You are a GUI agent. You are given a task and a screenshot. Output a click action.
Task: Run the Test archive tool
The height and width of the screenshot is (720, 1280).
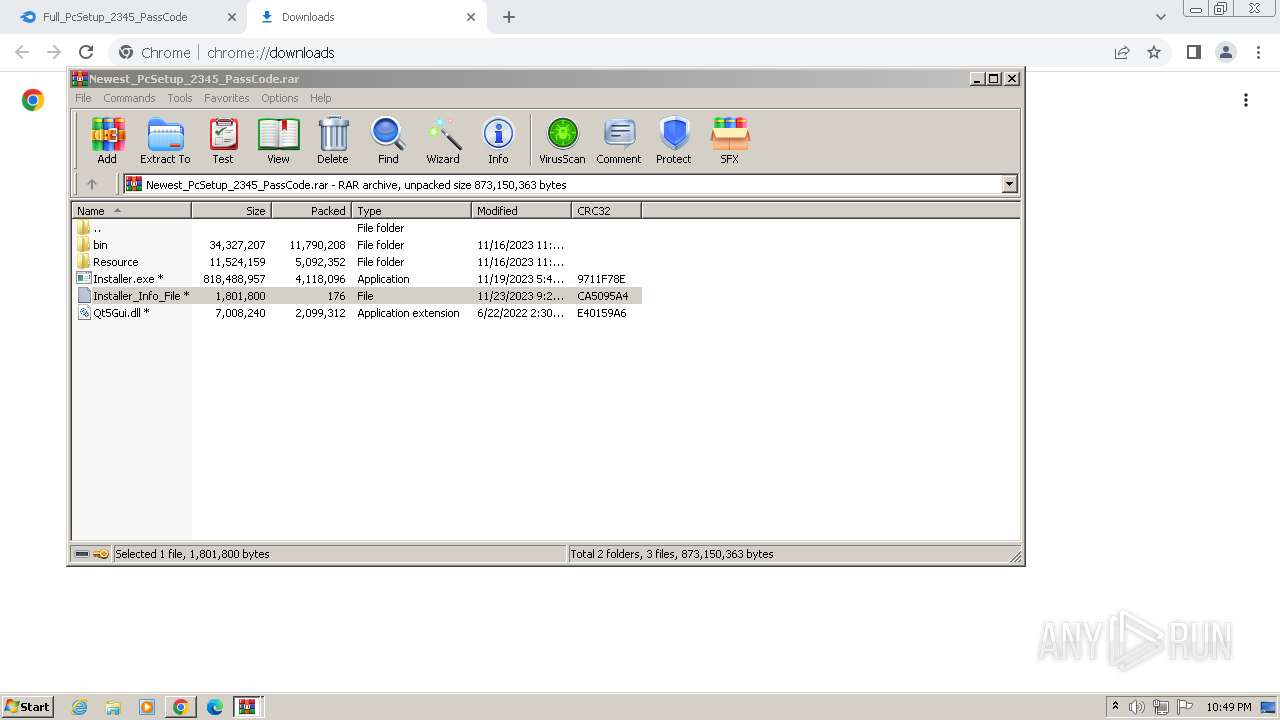[x=222, y=140]
